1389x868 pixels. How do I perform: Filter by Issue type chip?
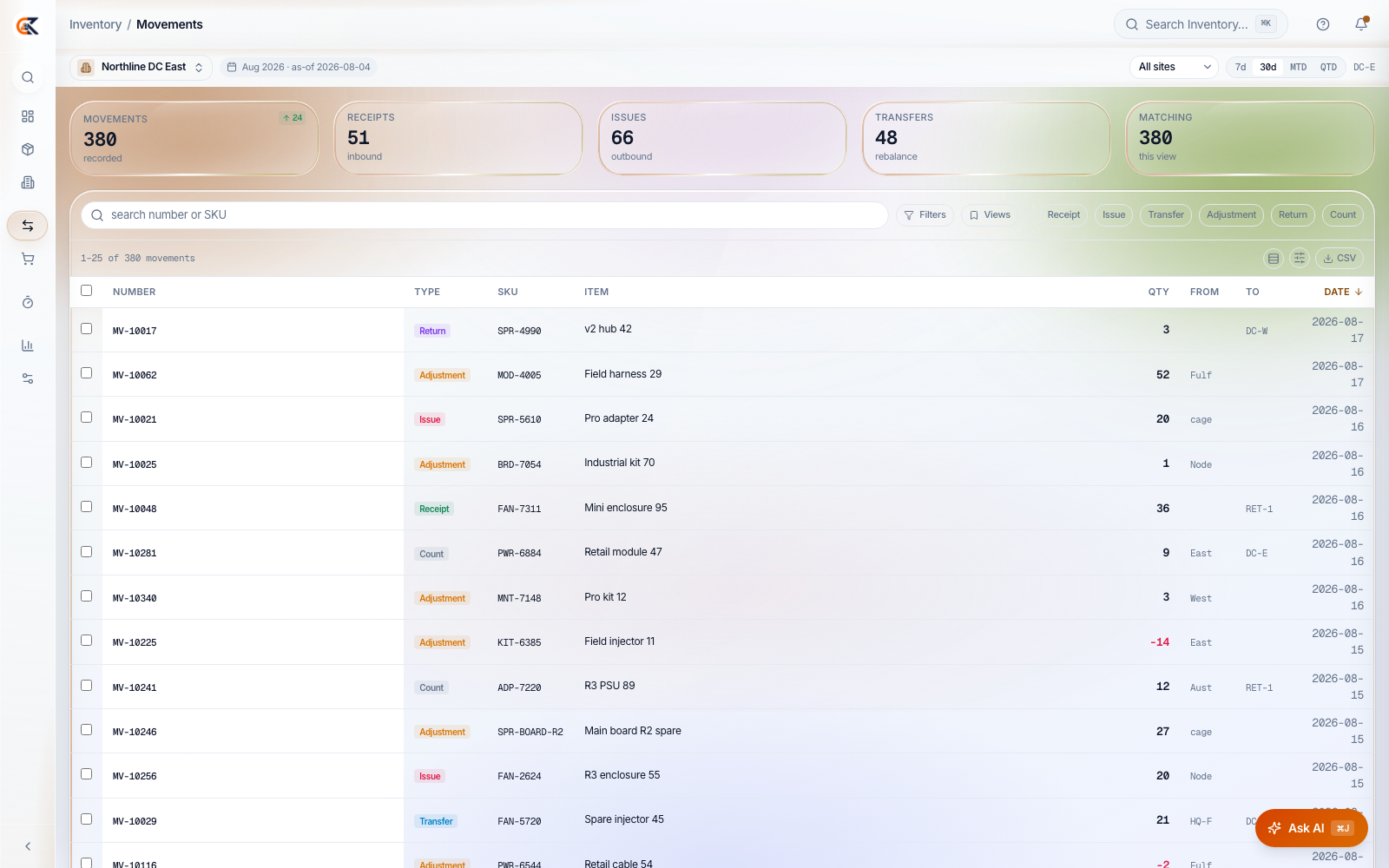[x=1114, y=215]
